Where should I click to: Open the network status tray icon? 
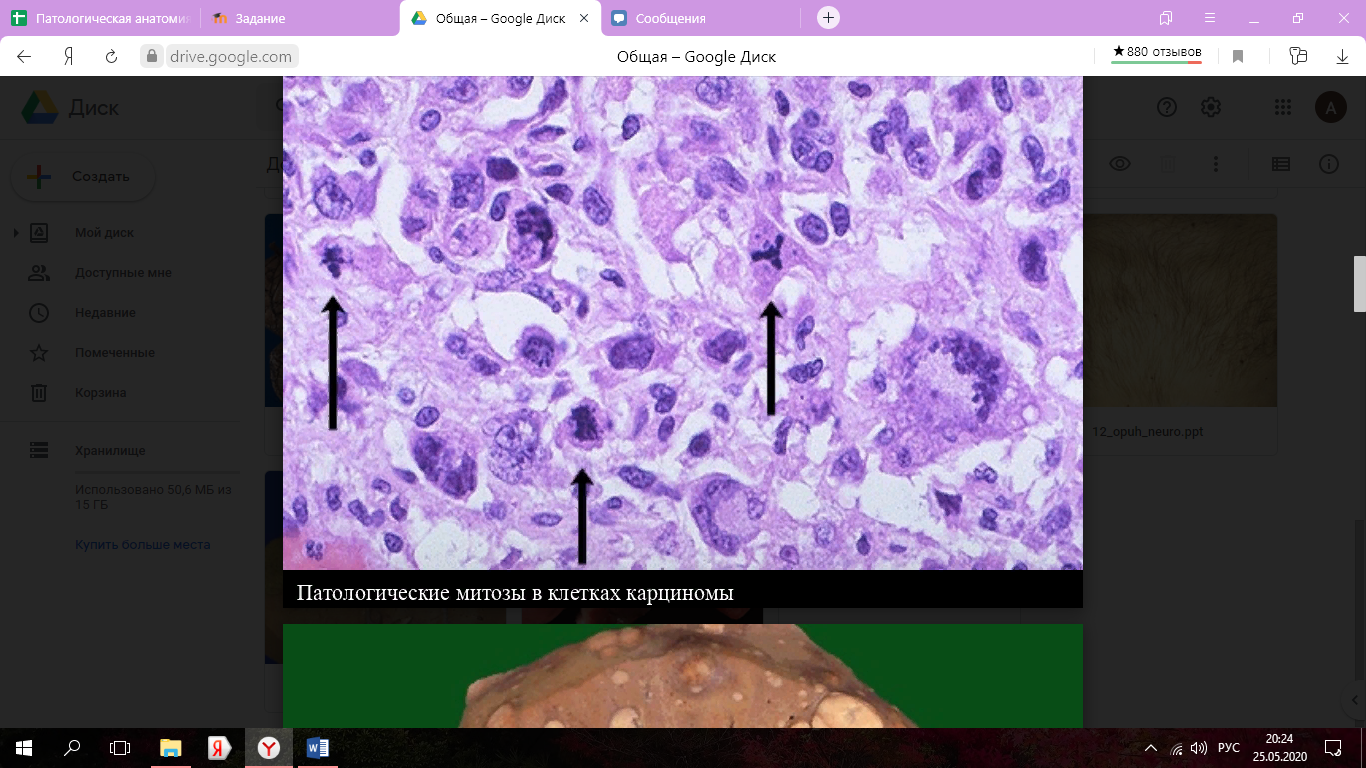1177,748
